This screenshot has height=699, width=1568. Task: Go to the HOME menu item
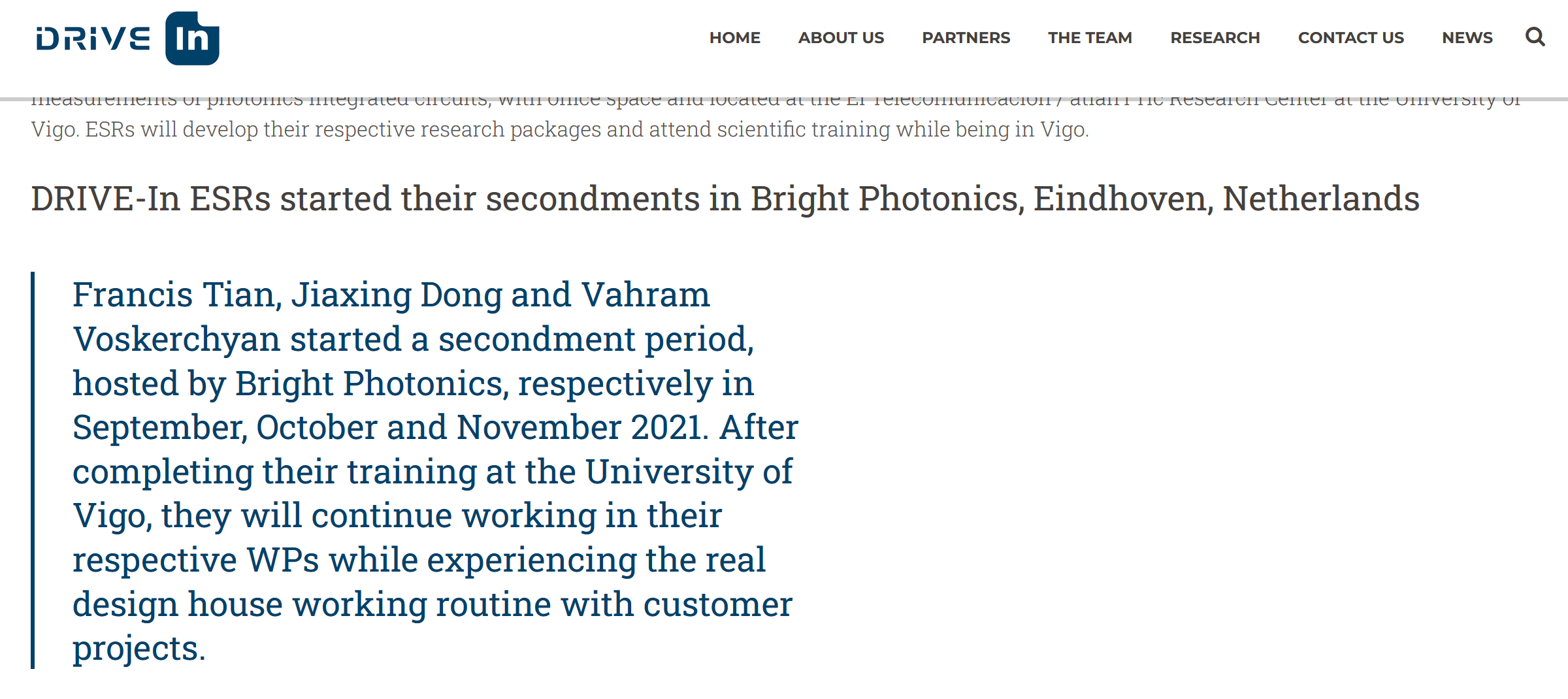pos(735,38)
